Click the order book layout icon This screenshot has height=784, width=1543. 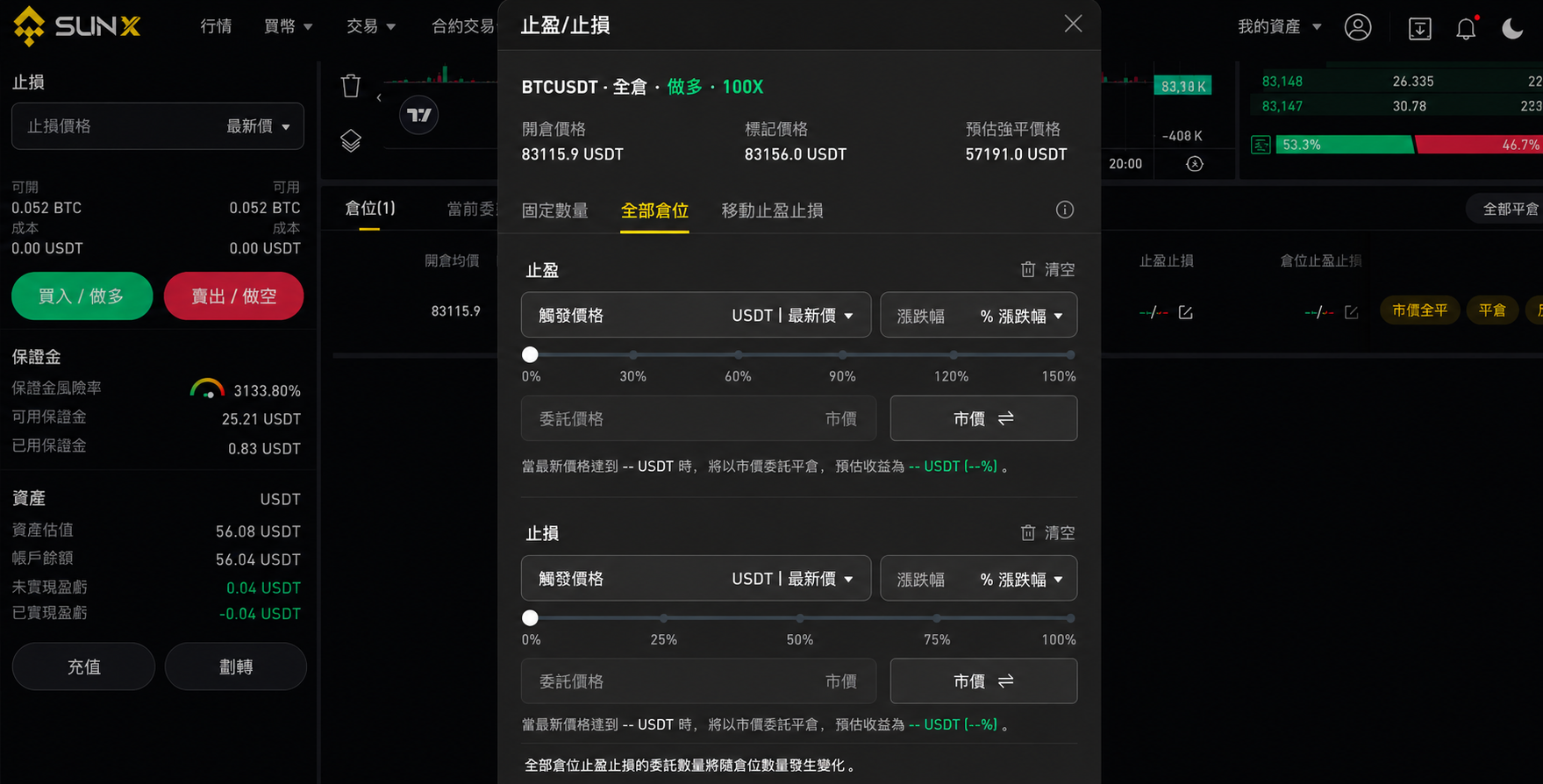pos(1261,145)
